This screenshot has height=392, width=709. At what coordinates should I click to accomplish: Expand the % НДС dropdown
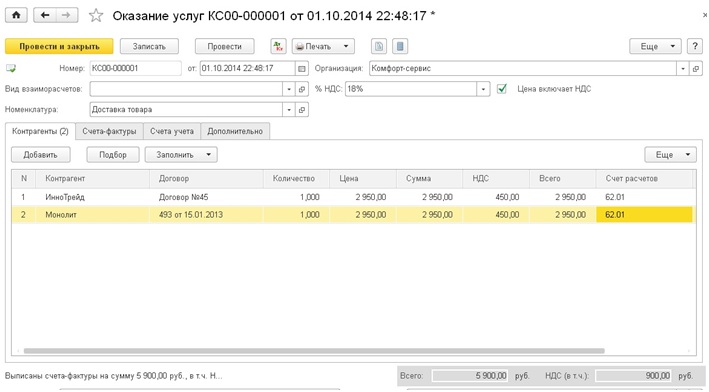(x=483, y=89)
